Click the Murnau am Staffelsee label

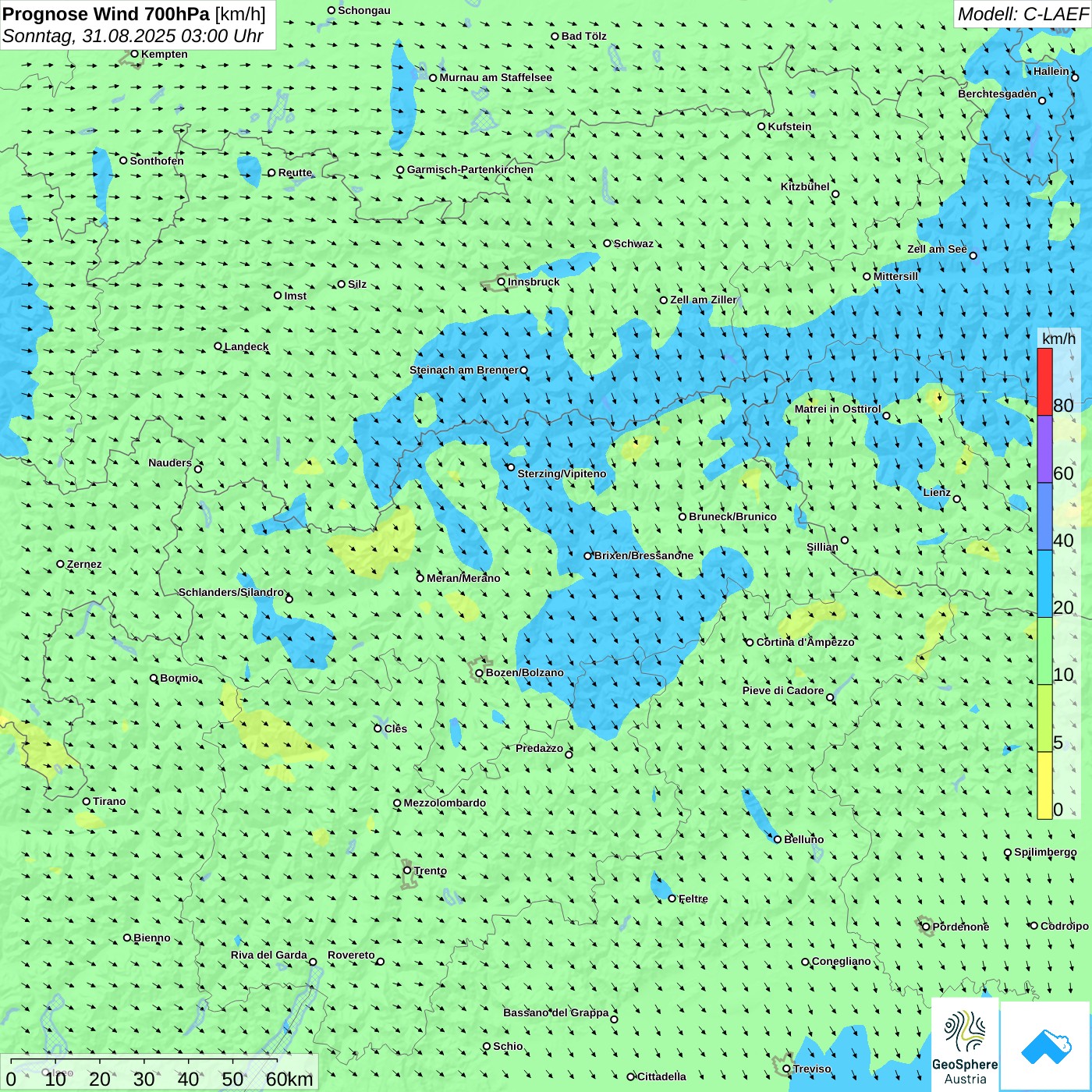pos(495,77)
